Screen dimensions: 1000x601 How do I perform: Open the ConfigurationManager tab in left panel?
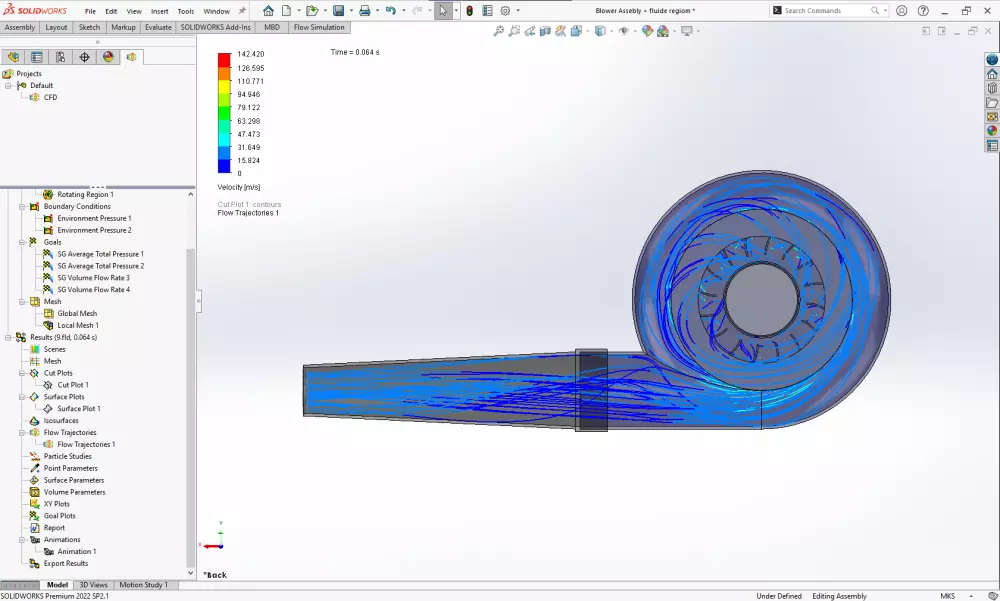click(62, 57)
